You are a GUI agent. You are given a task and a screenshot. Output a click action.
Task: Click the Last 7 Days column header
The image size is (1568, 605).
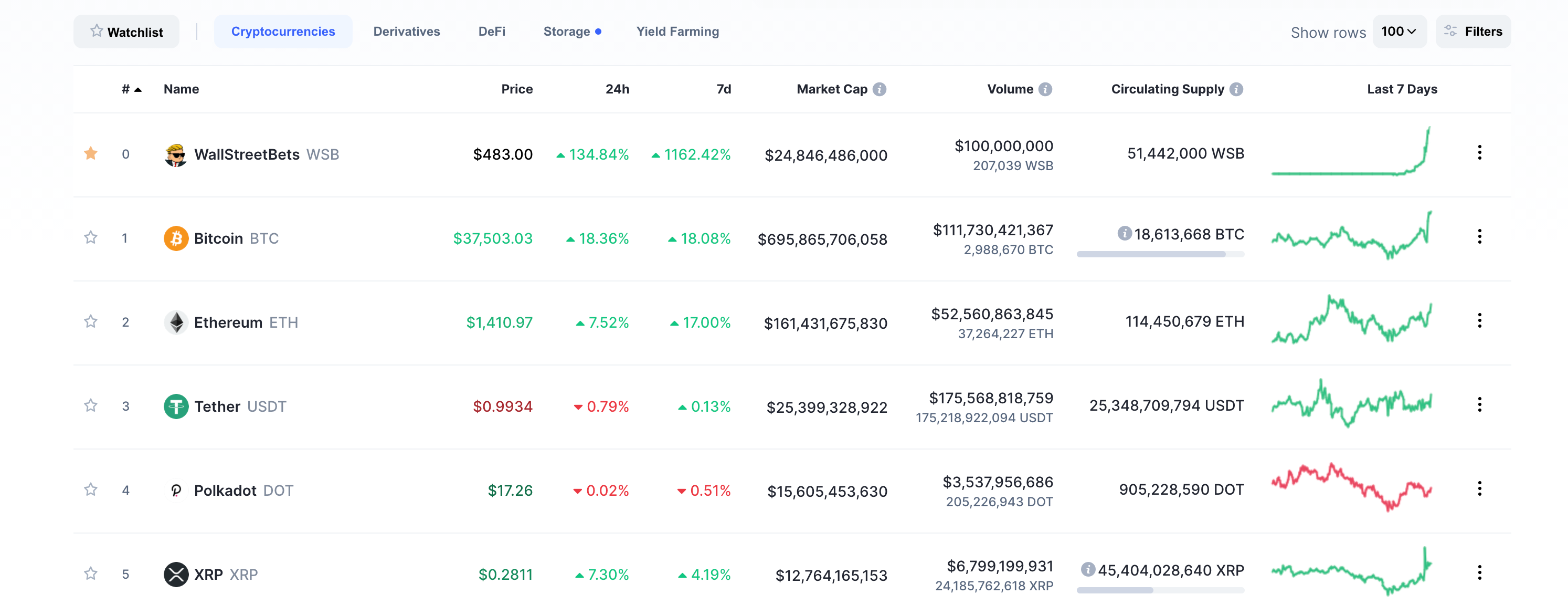pyautogui.click(x=1402, y=90)
